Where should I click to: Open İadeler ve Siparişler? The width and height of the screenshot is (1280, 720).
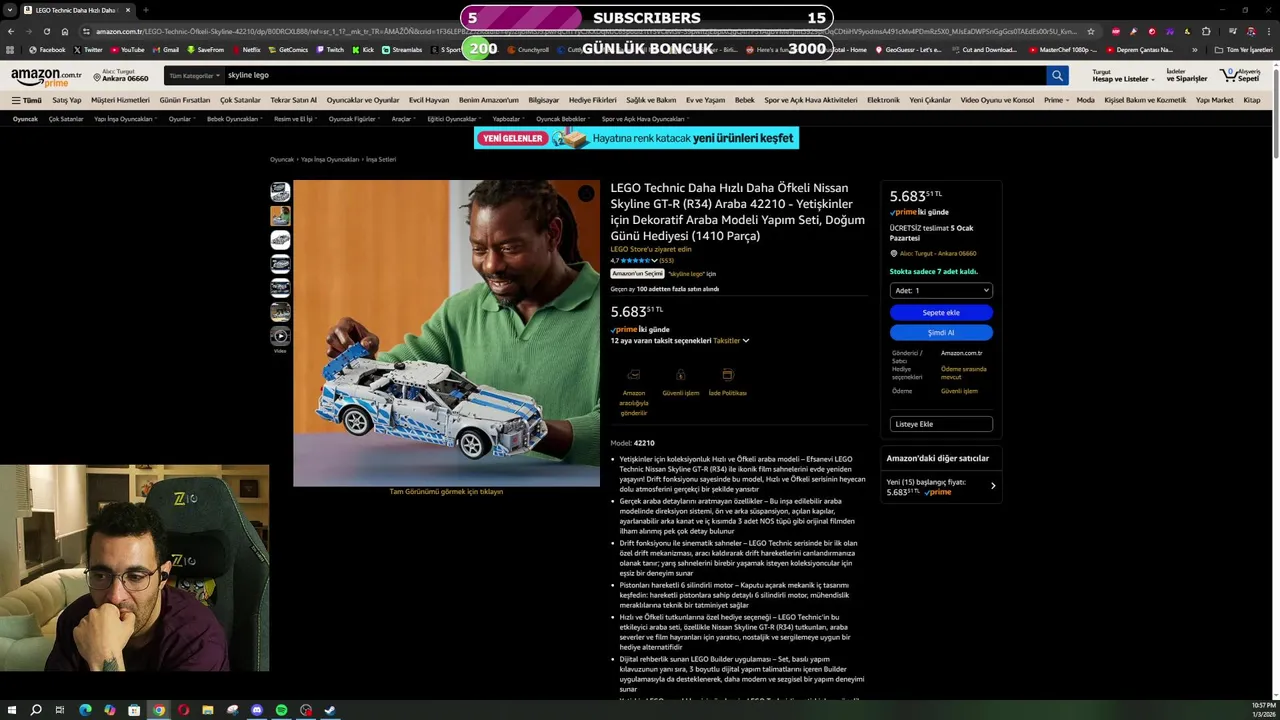point(1187,76)
